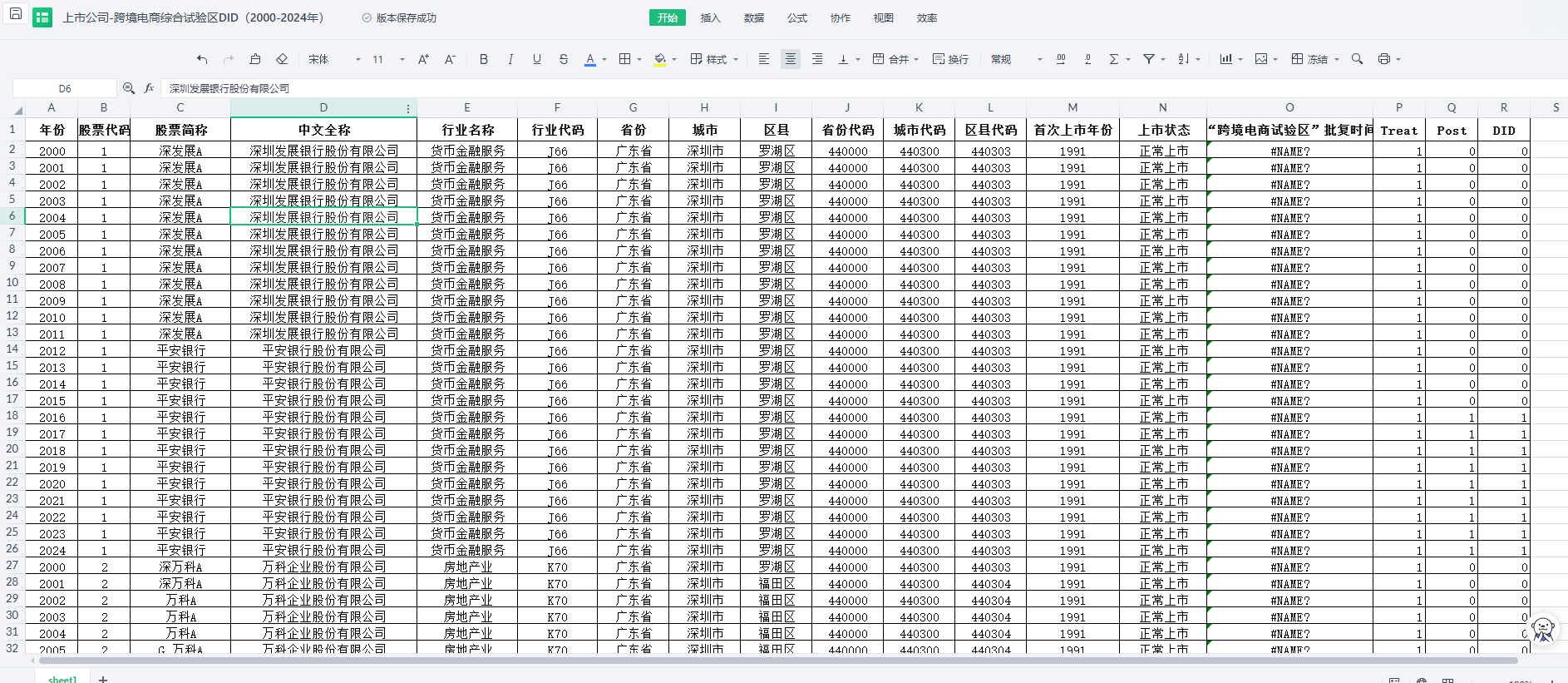Apply yellow fill color bucket
Image resolution: width=1568 pixels, height=683 pixels.
(x=660, y=59)
